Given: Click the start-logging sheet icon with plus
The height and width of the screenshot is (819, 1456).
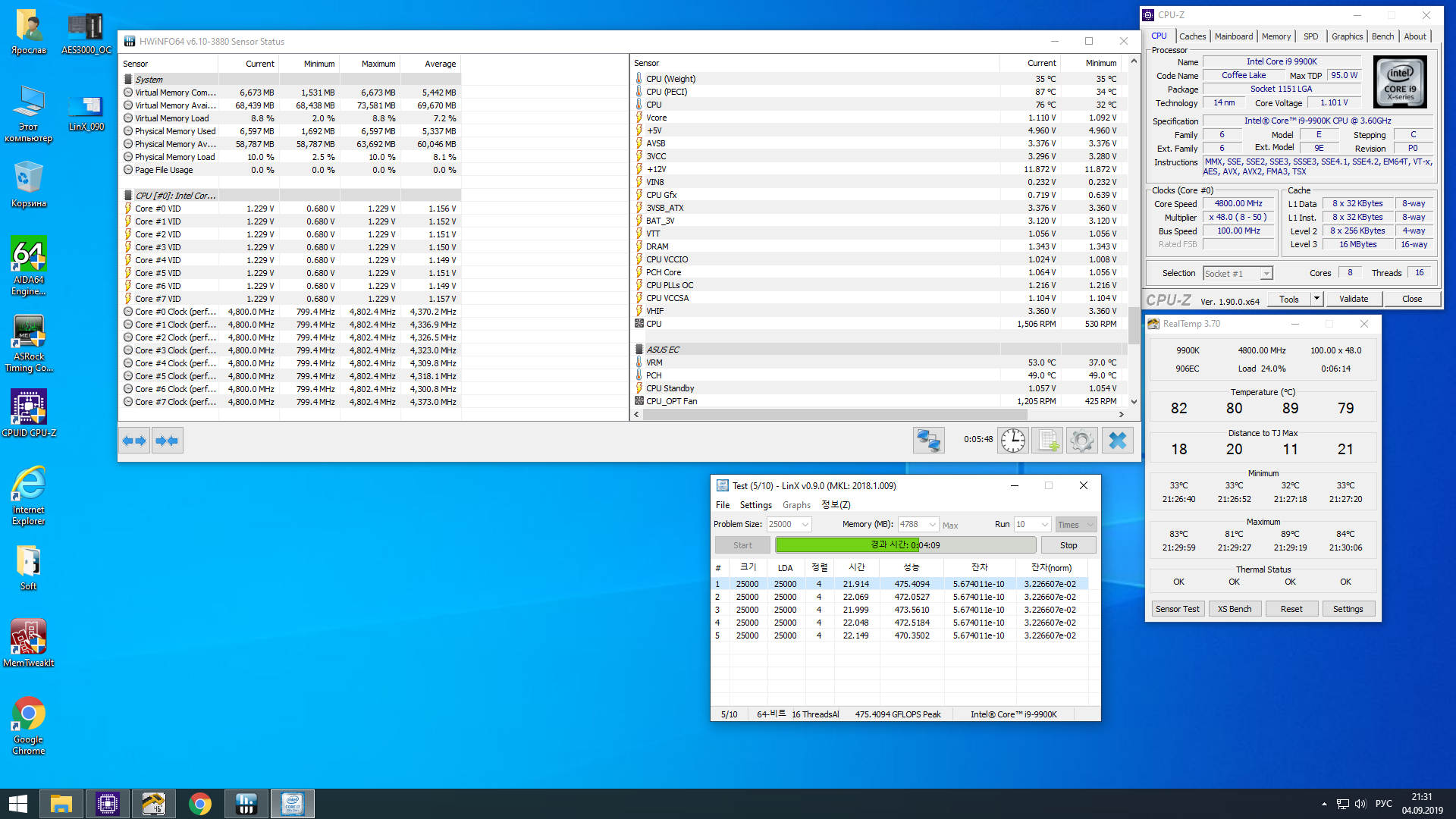Looking at the screenshot, I should [1047, 440].
